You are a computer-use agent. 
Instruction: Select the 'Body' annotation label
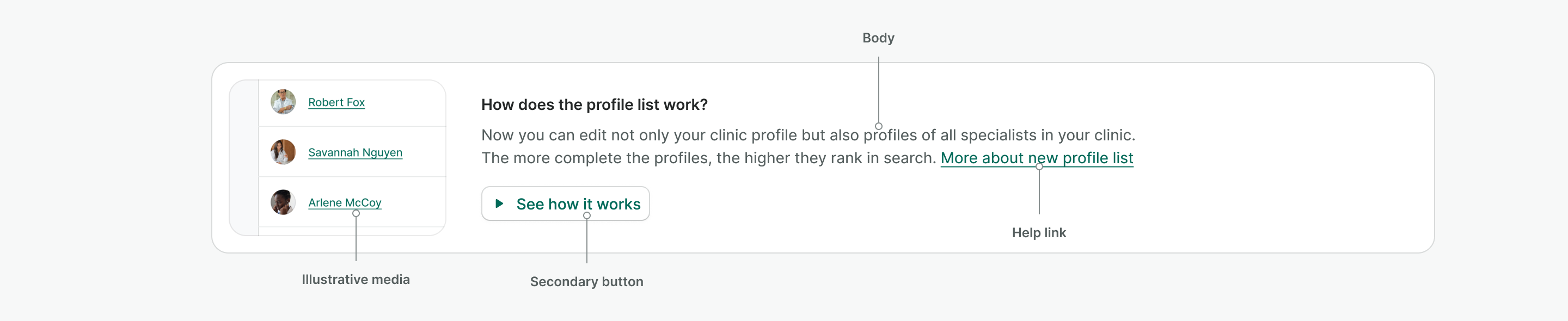tap(878, 38)
